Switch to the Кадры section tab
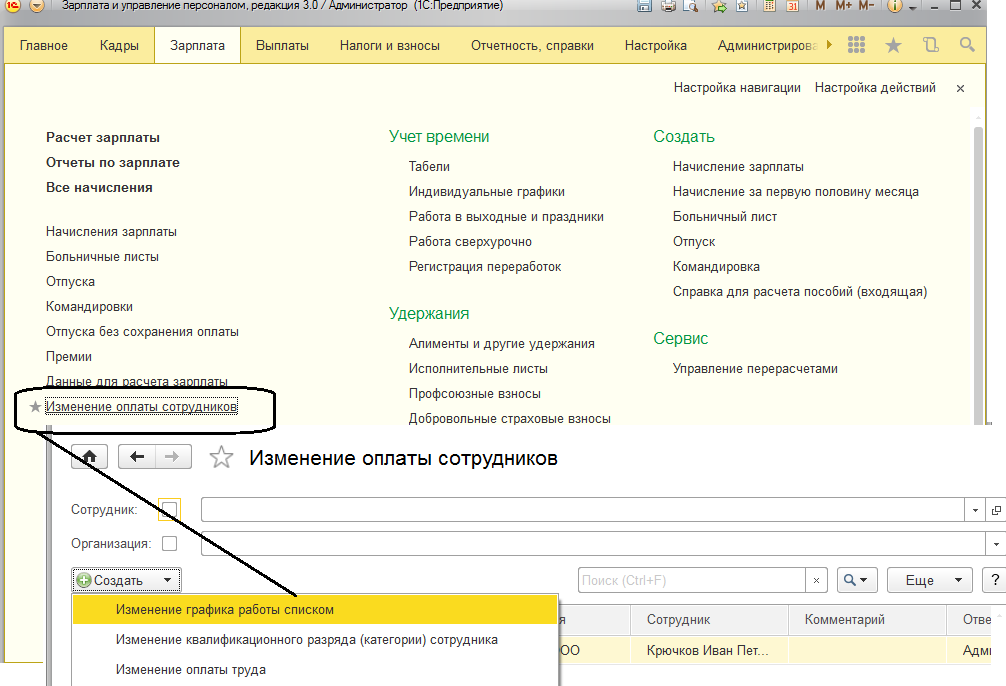1006x686 pixels. (119, 46)
